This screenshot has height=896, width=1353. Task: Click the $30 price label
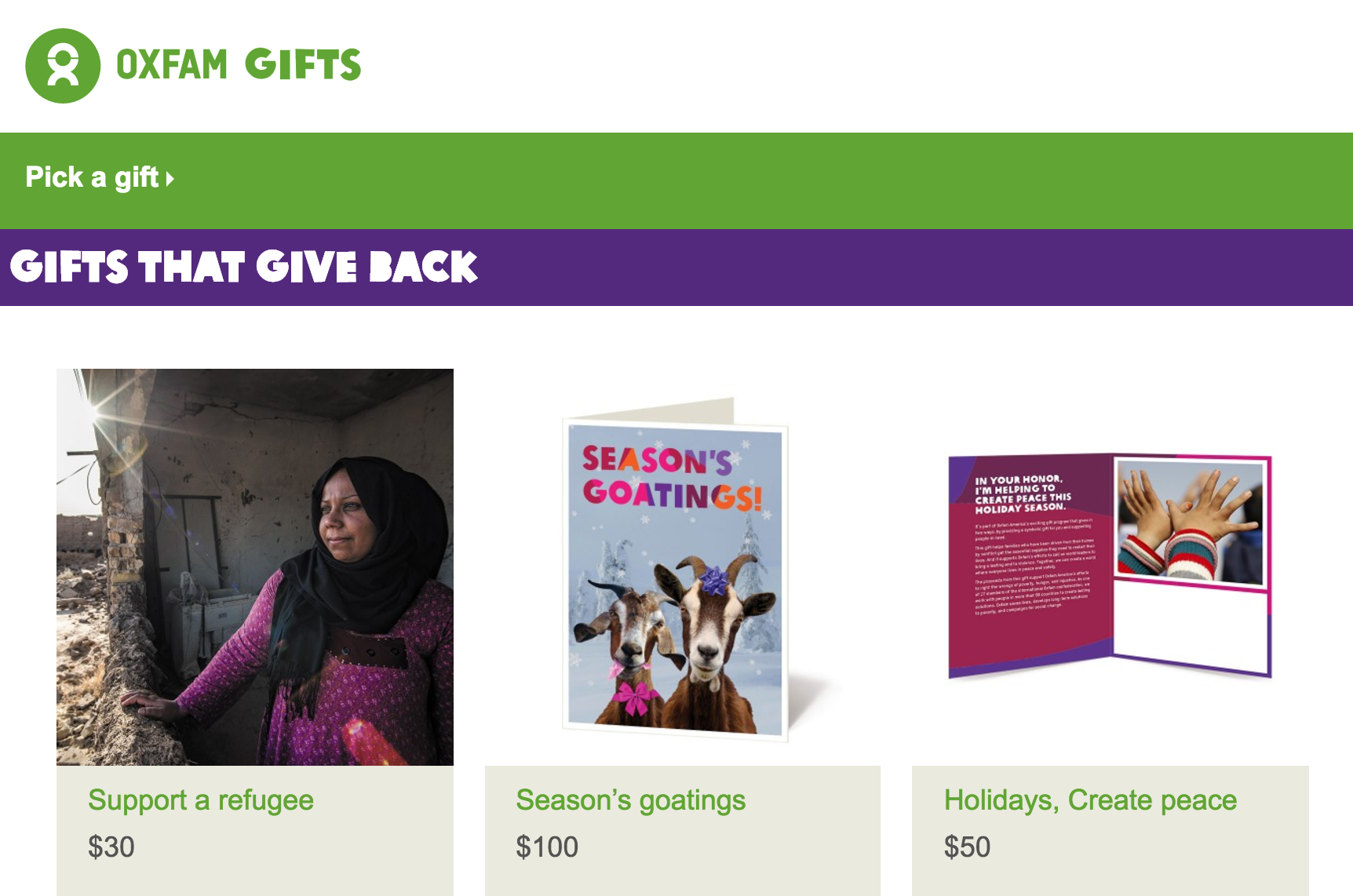111,847
